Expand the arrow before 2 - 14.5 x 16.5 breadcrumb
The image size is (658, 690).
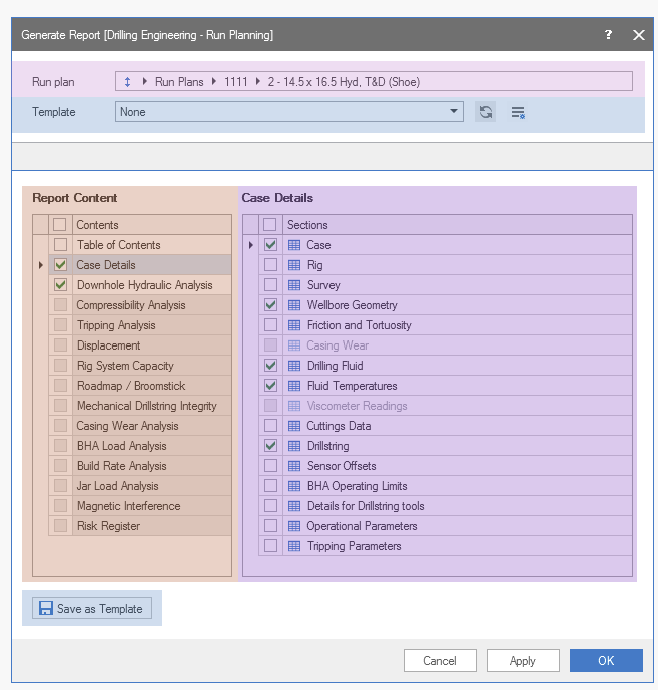tap(258, 82)
